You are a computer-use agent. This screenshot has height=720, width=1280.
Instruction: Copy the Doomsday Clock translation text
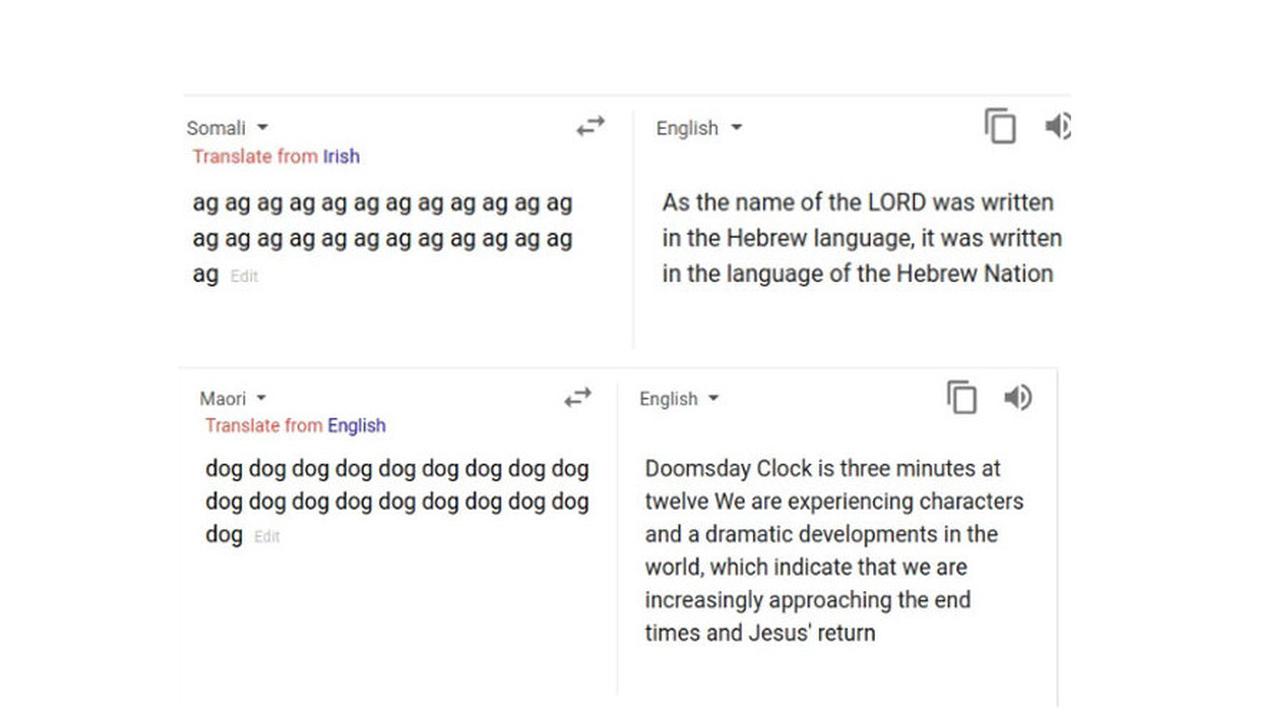(x=961, y=397)
